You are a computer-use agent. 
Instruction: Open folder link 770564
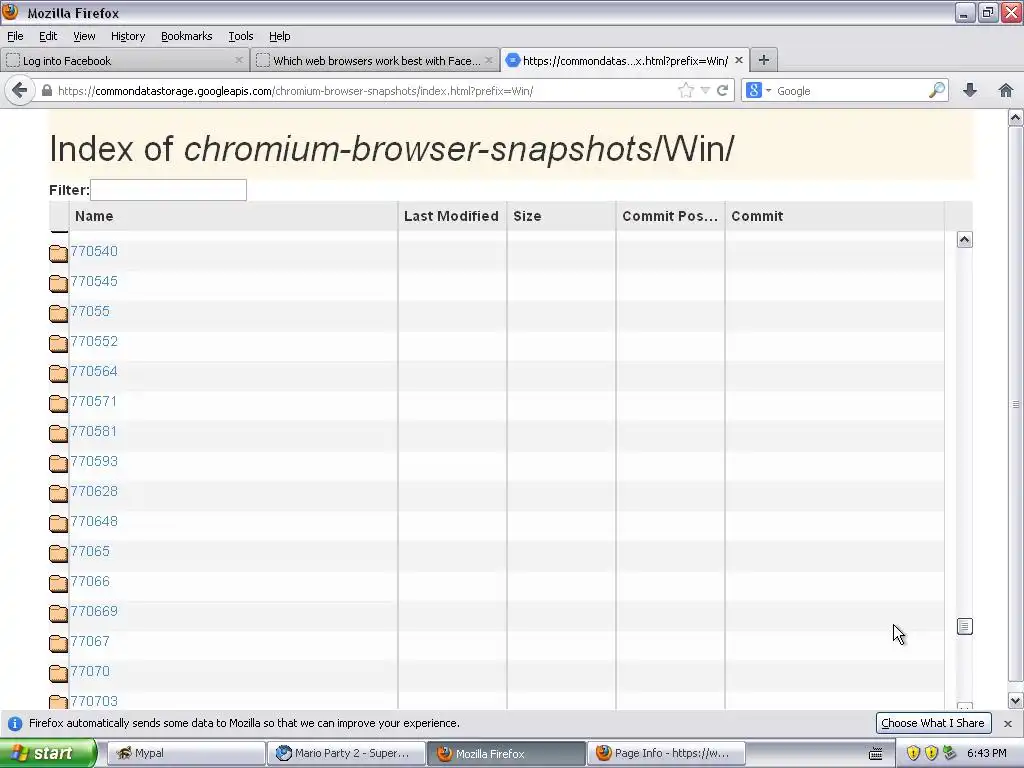[x=94, y=372]
